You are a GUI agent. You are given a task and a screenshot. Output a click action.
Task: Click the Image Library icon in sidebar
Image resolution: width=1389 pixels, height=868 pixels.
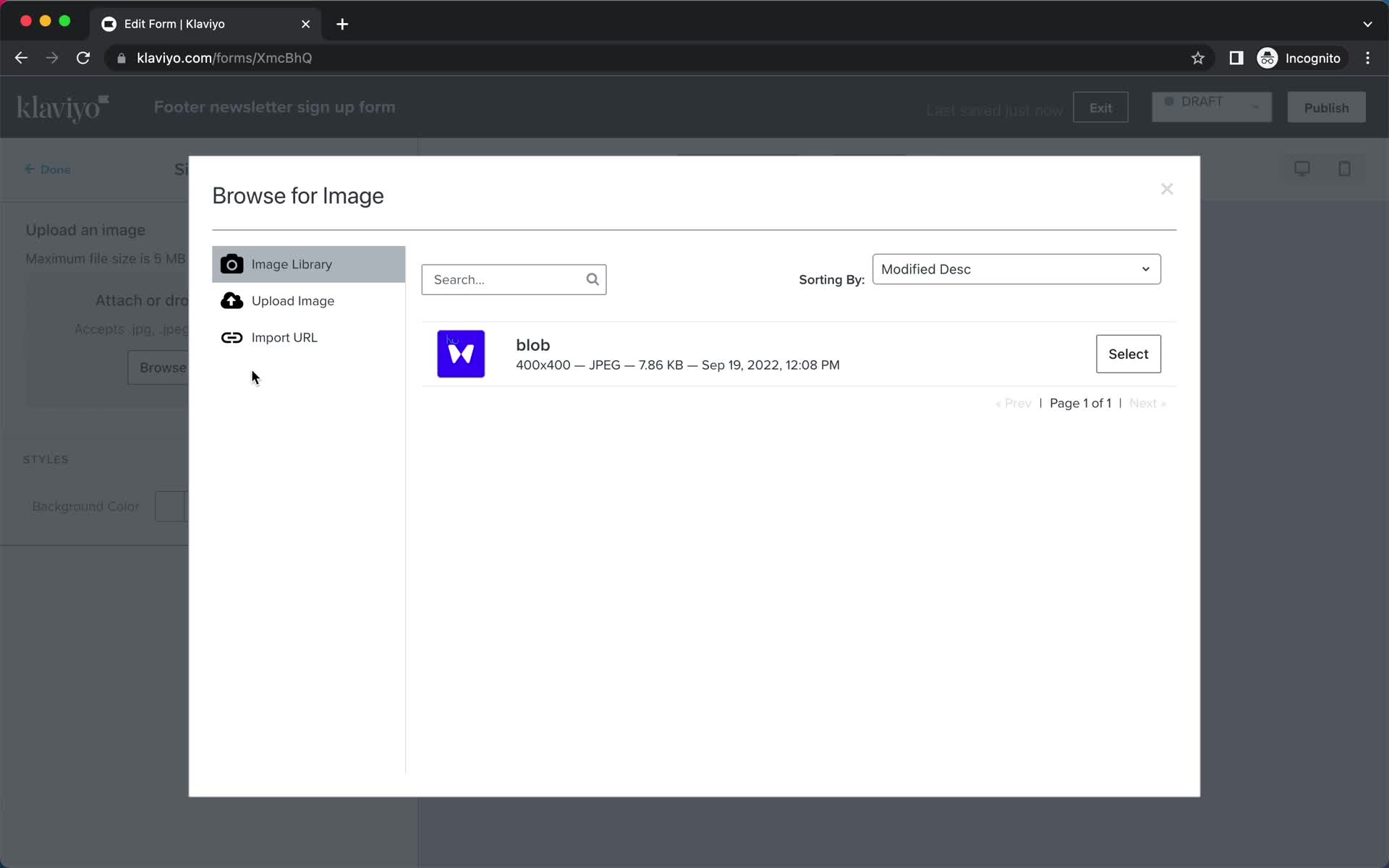[x=231, y=264]
